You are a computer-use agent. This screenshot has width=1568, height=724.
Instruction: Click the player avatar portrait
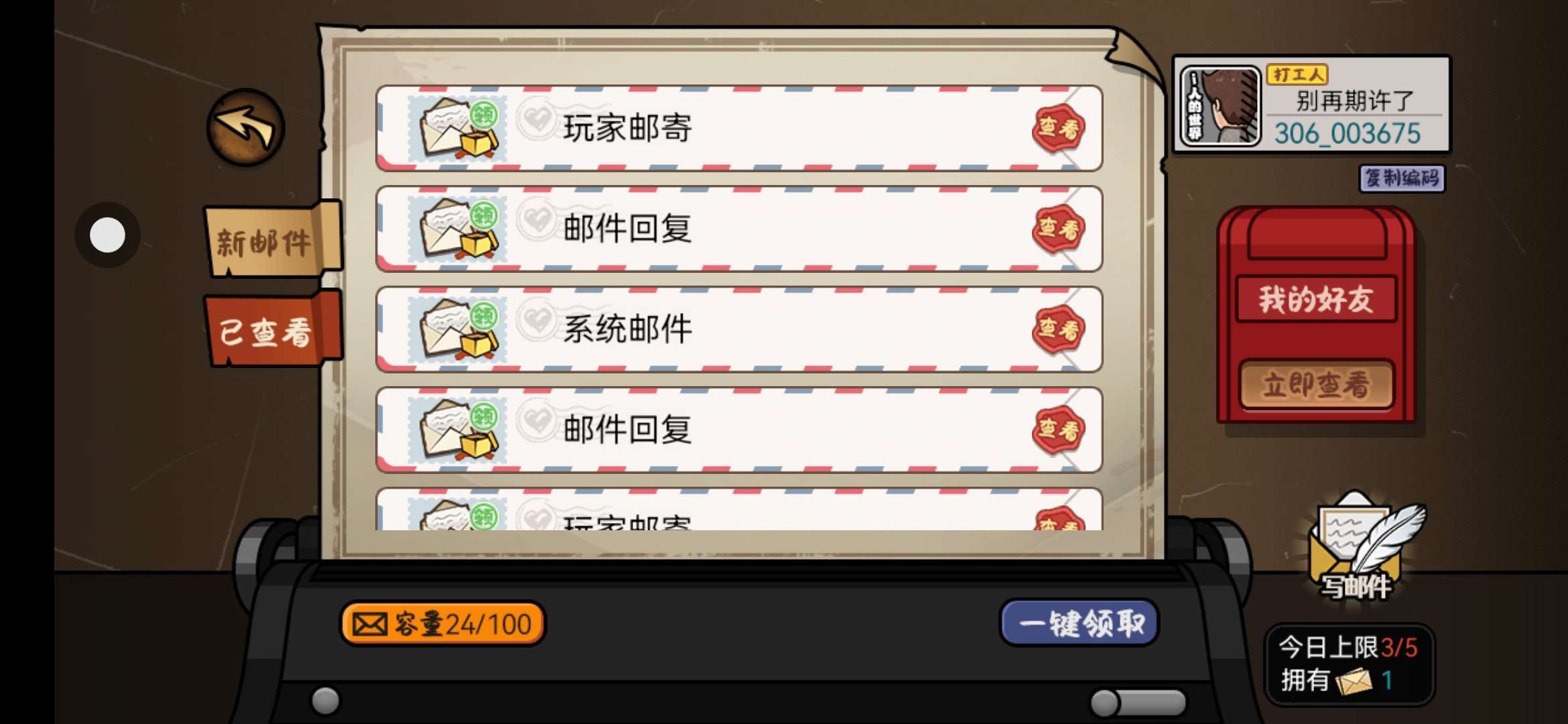click(1220, 105)
